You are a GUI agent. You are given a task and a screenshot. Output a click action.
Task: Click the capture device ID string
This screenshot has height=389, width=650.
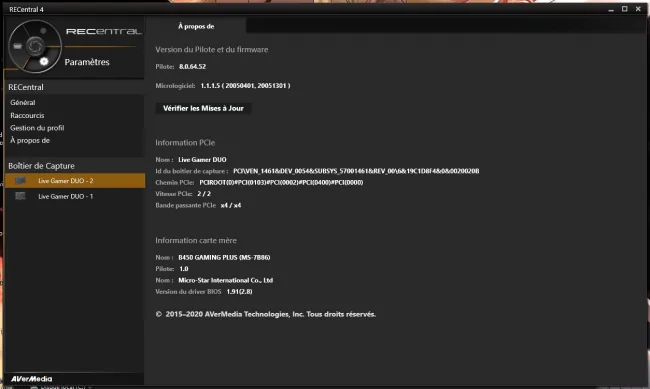pos(356,171)
